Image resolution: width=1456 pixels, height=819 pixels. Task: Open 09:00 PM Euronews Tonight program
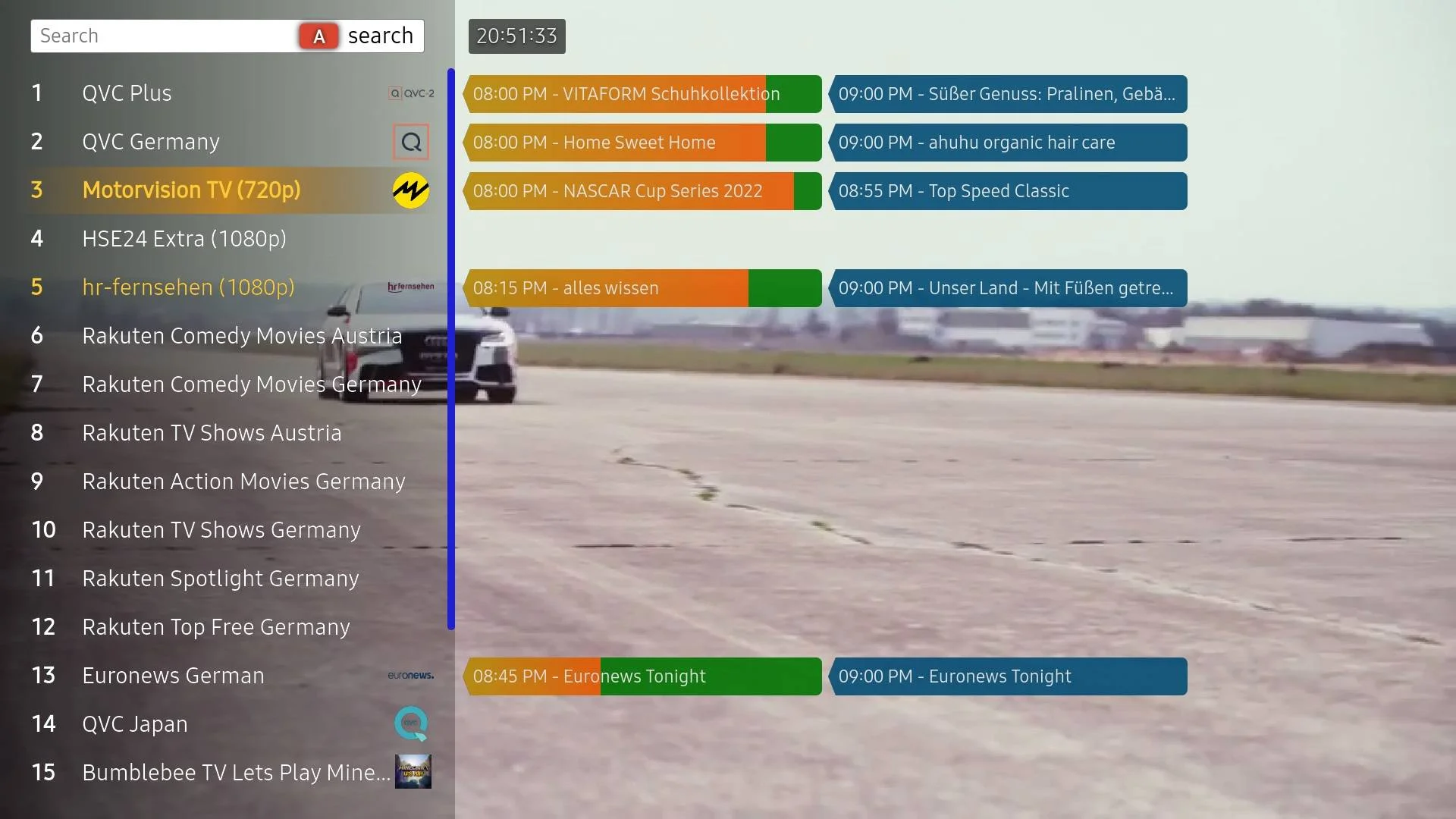click(1008, 676)
